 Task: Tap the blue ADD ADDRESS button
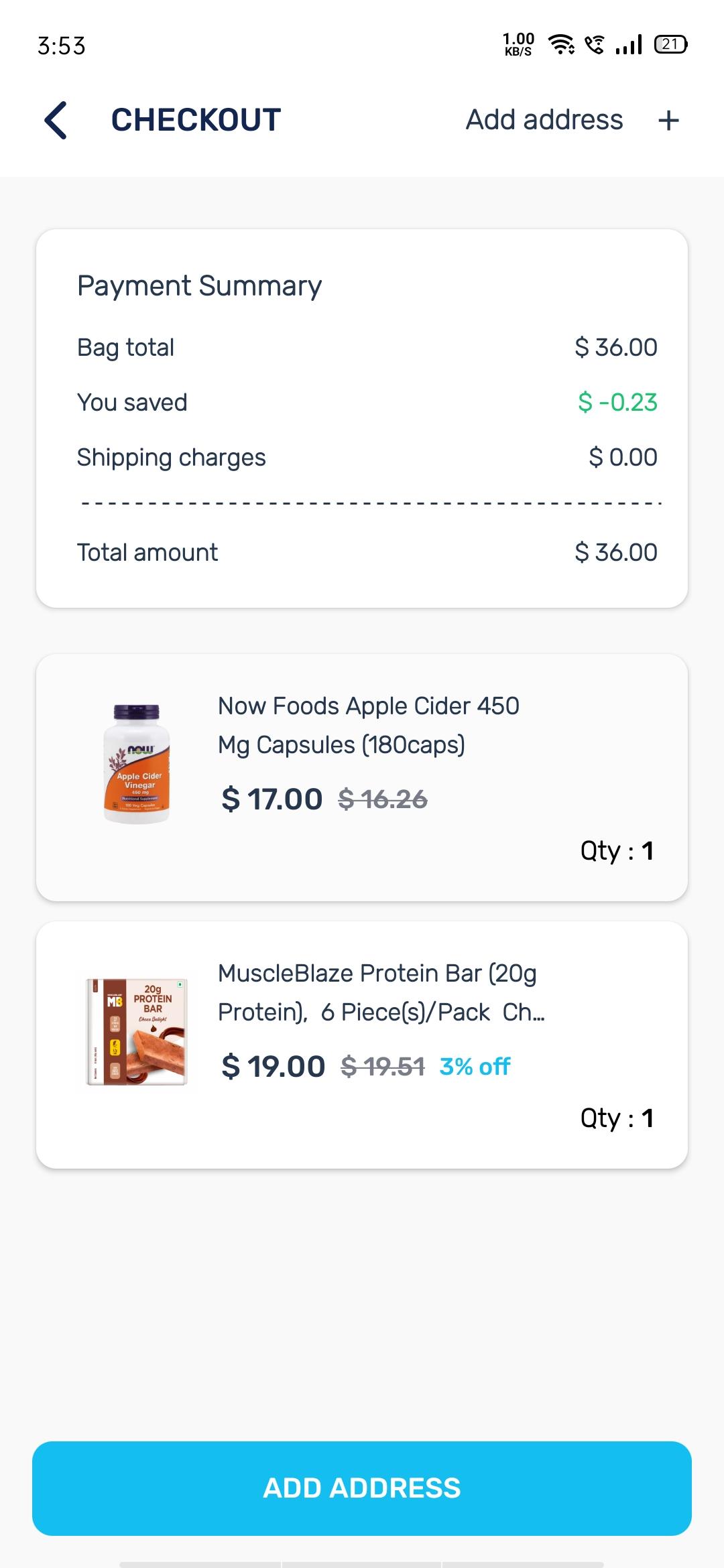pyautogui.click(x=362, y=1488)
